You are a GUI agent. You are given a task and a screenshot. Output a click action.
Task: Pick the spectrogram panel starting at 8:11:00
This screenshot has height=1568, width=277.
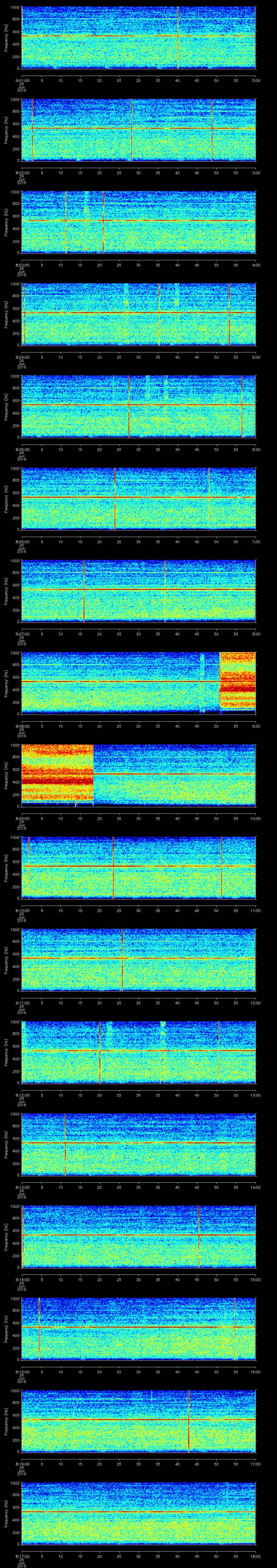(x=139, y=960)
